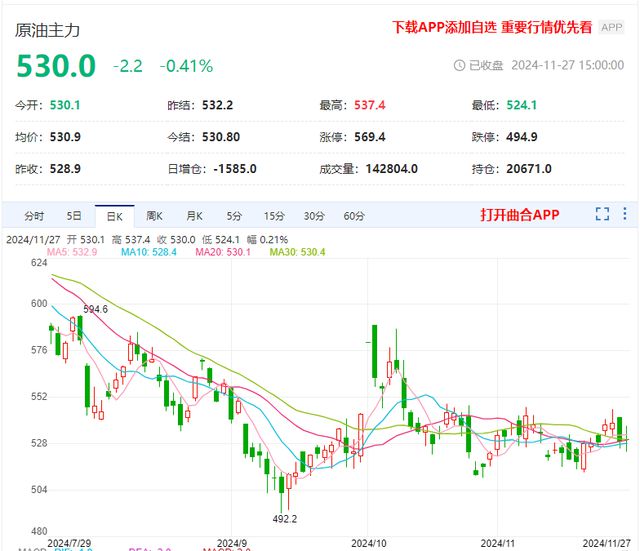
Task: Click the gray APP badge
Action: 611,28
